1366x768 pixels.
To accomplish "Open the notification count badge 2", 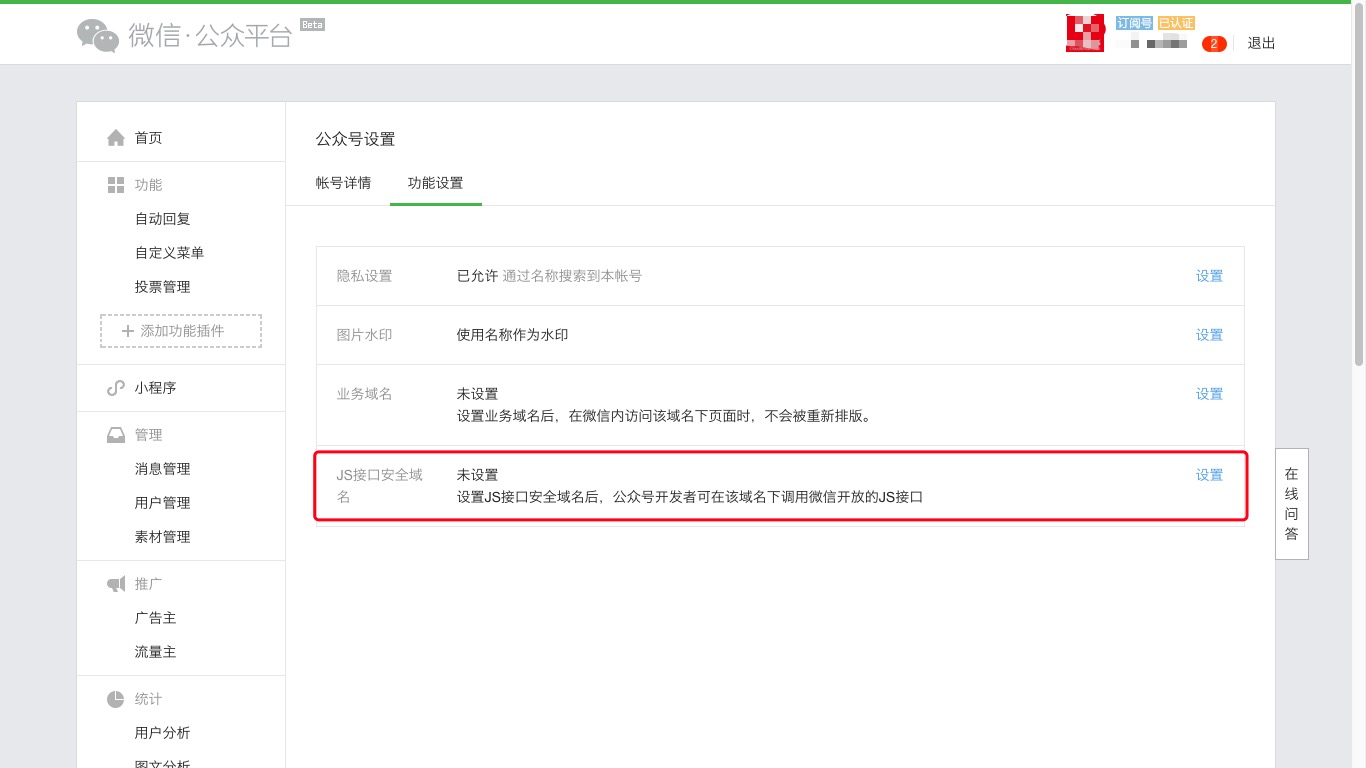I will 1214,44.
